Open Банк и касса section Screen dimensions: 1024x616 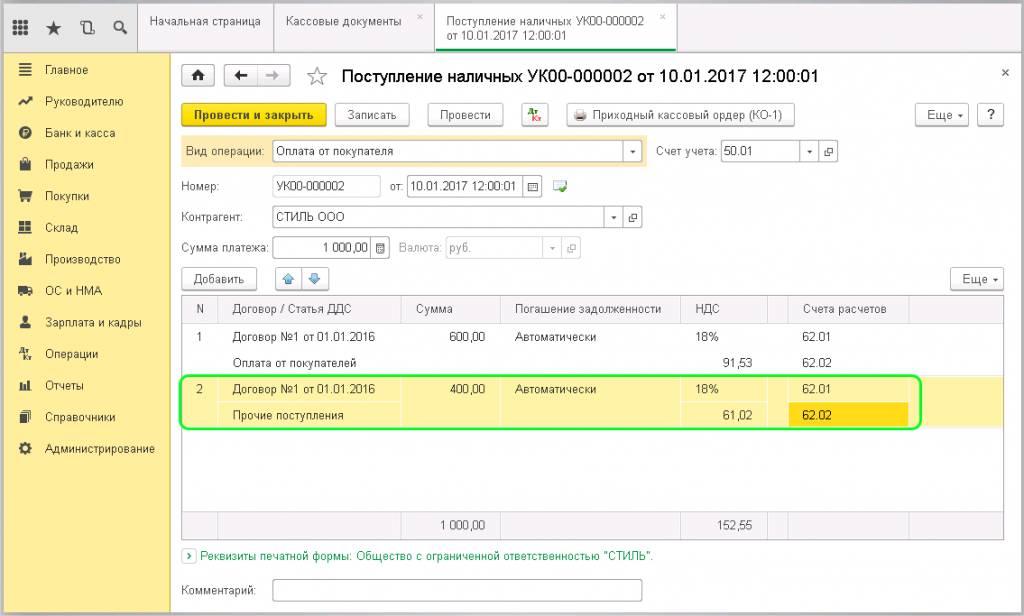coord(80,133)
